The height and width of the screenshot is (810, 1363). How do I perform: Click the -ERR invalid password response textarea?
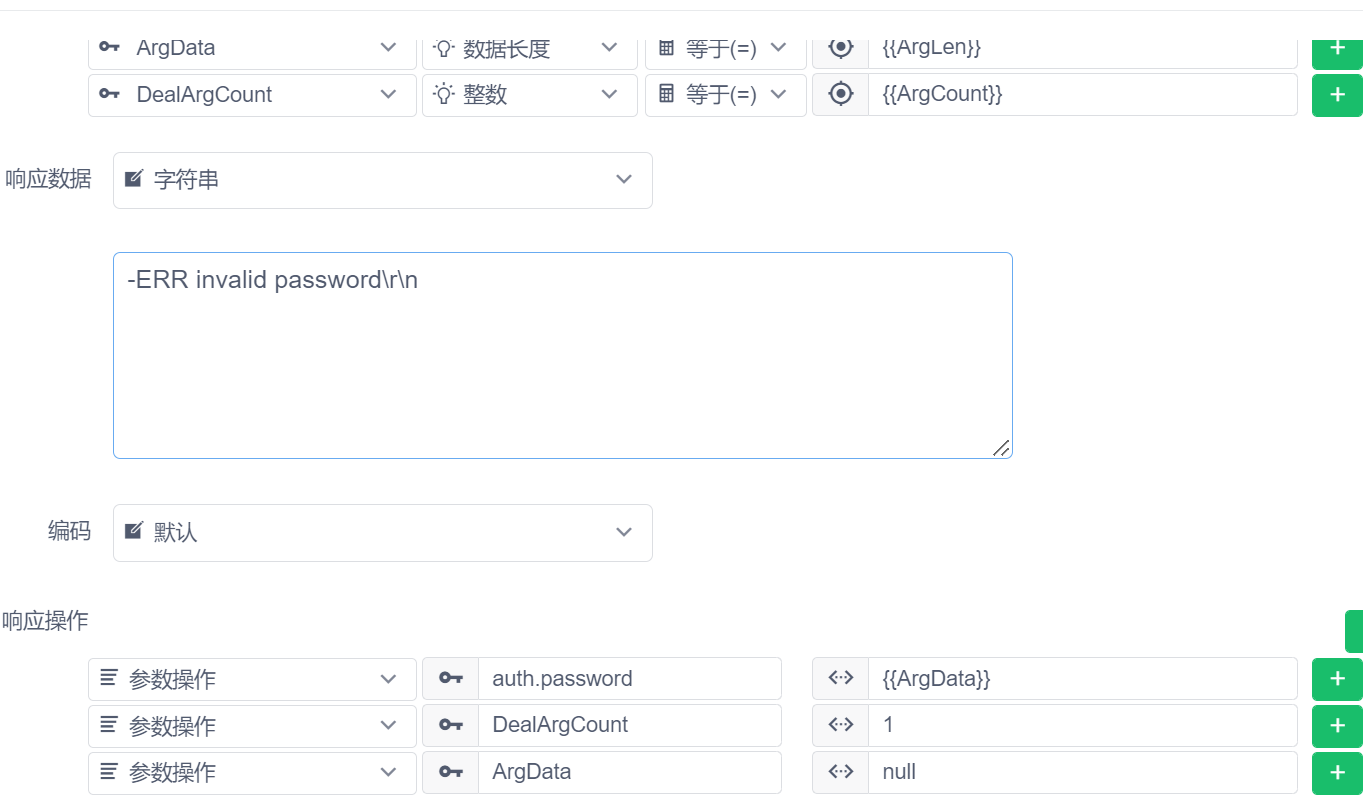562,355
